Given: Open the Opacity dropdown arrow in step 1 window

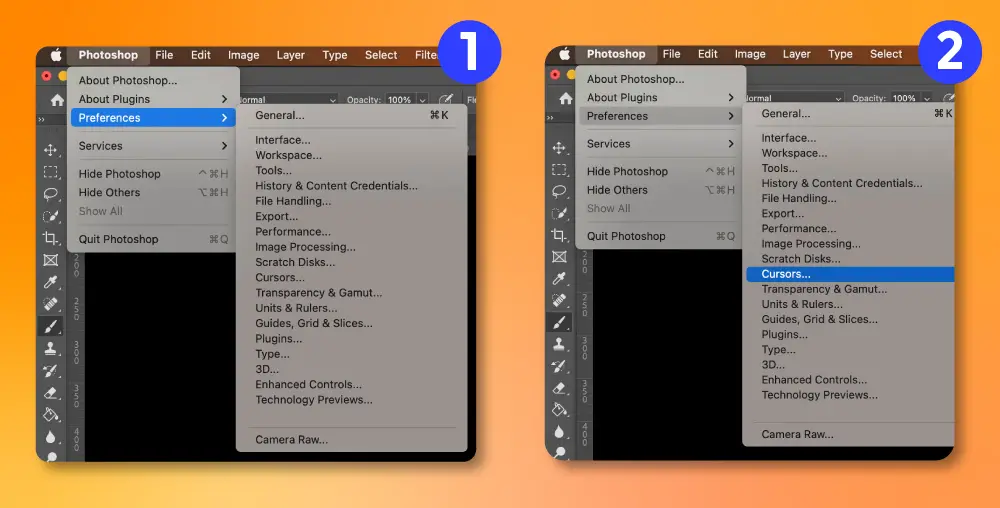Looking at the screenshot, I should click(422, 100).
